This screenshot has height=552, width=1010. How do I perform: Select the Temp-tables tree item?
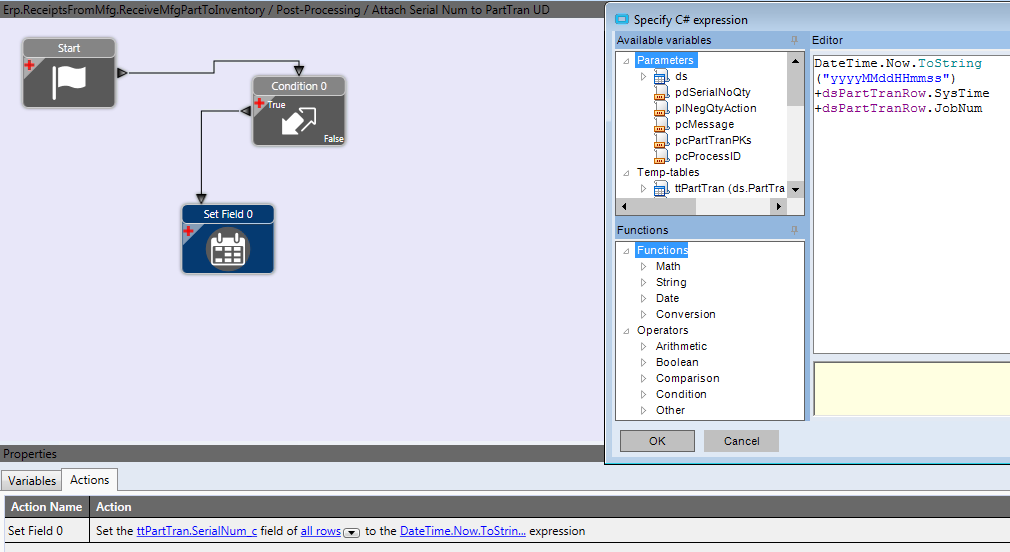click(x=668, y=173)
